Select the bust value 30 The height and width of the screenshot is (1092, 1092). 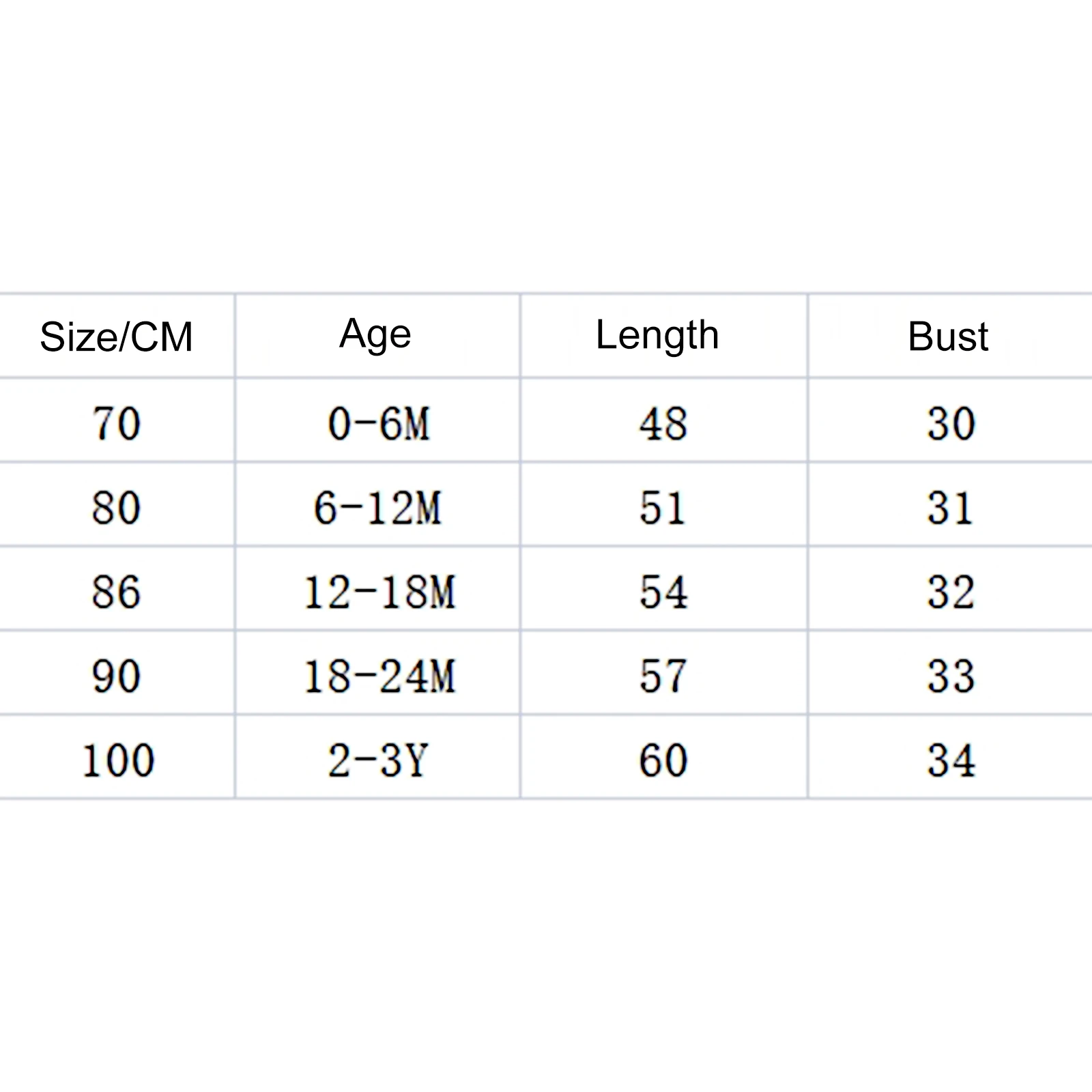[951, 423]
